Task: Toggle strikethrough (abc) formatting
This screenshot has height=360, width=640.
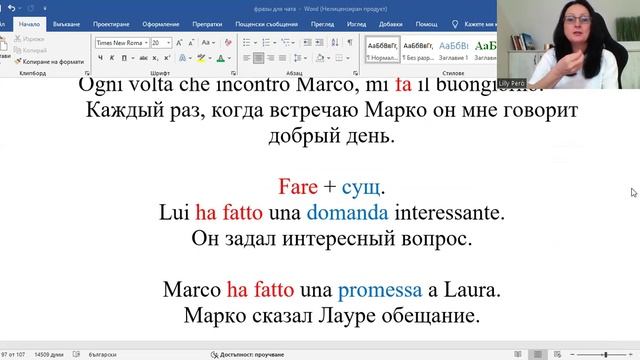Action: (143, 58)
